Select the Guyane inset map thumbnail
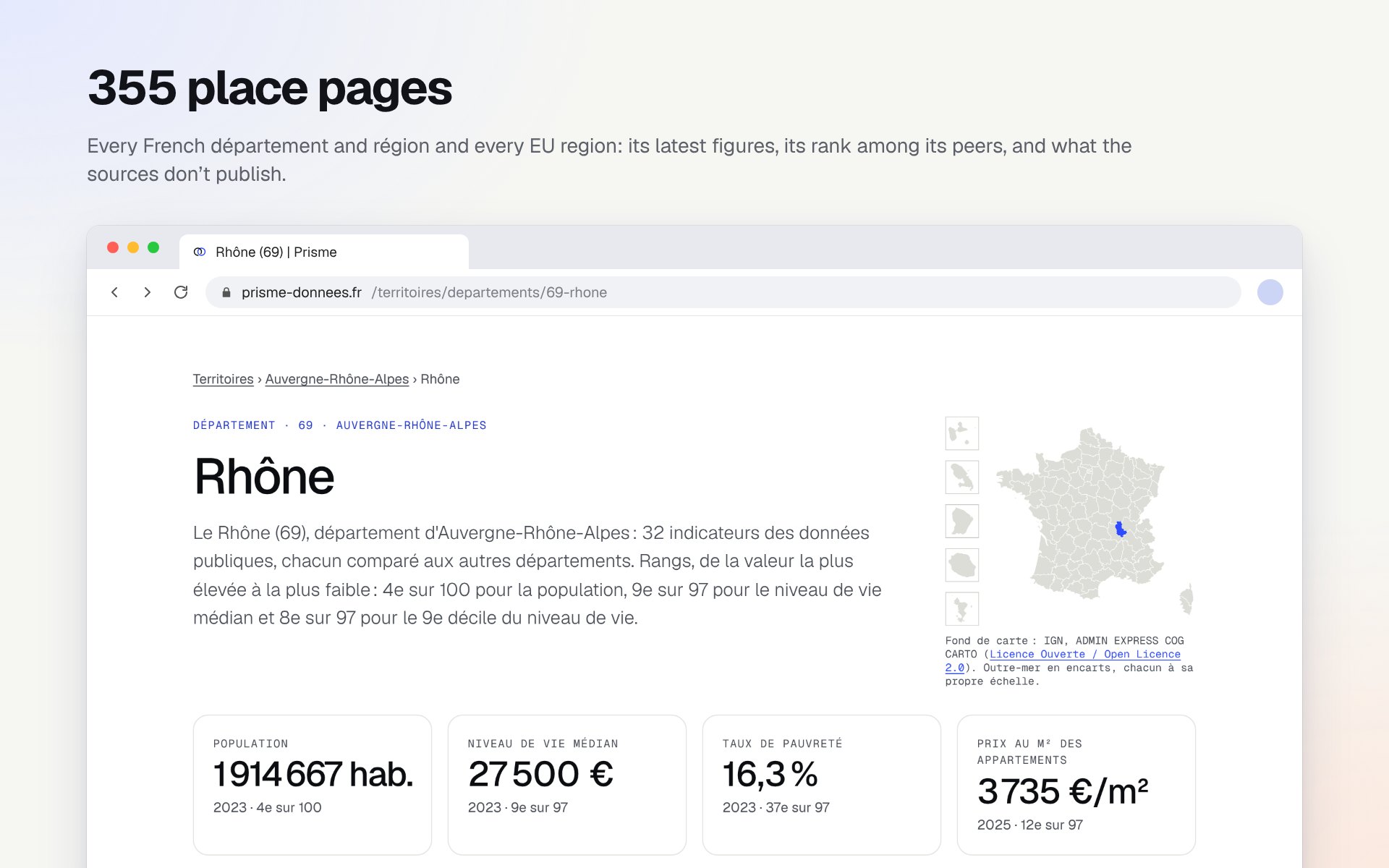This screenshot has width=1389, height=868. click(x=962, y=521)
